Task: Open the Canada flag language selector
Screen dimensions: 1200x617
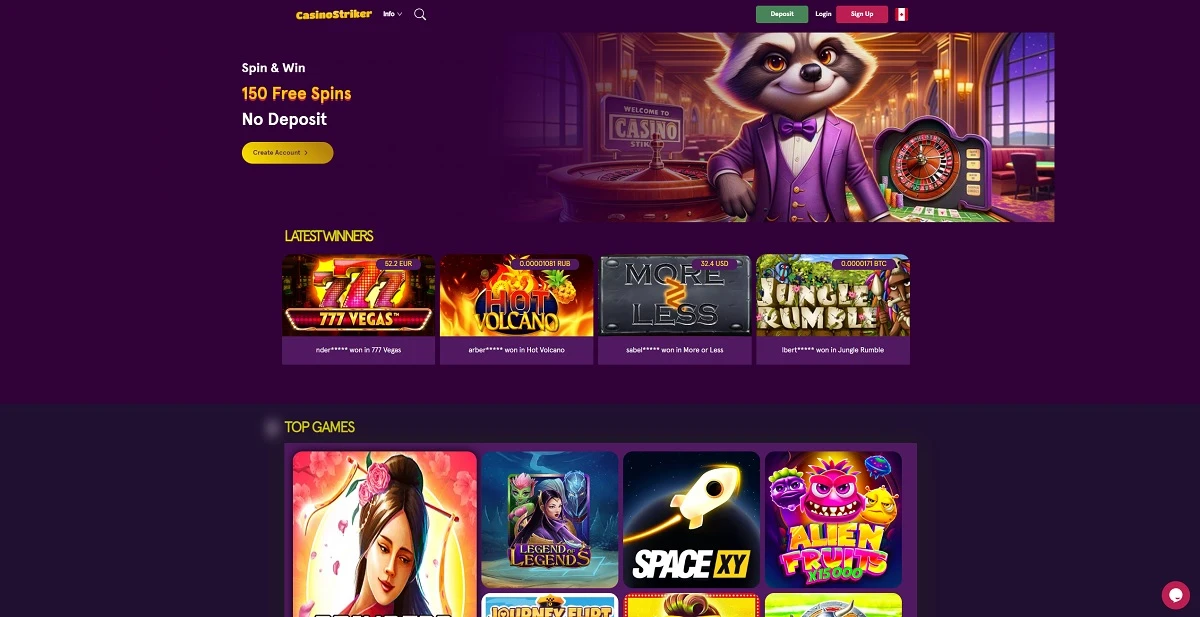Action: click(901, 14)
